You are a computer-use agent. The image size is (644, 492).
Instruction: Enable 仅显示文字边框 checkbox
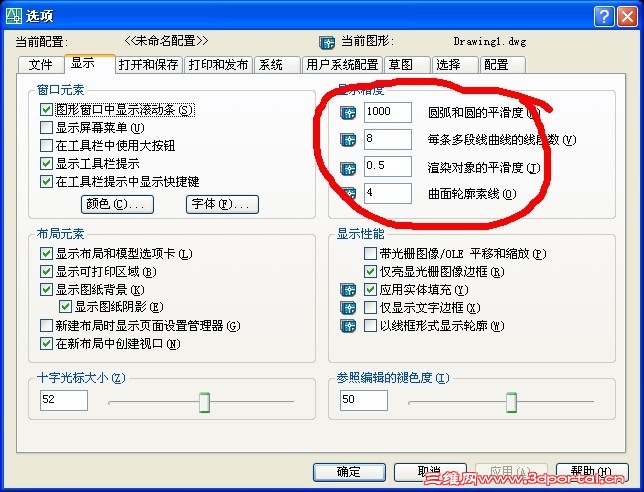(x=370, y=308)
